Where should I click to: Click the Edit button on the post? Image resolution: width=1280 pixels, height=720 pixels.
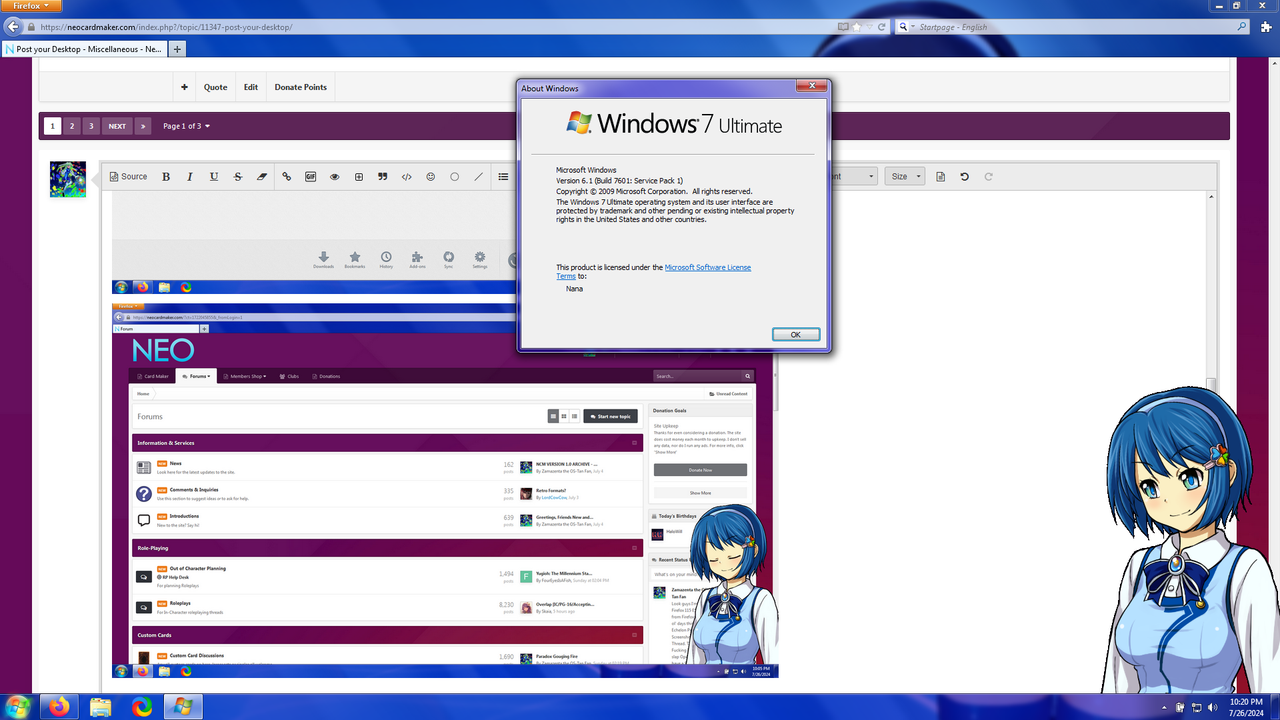point(251,87)
